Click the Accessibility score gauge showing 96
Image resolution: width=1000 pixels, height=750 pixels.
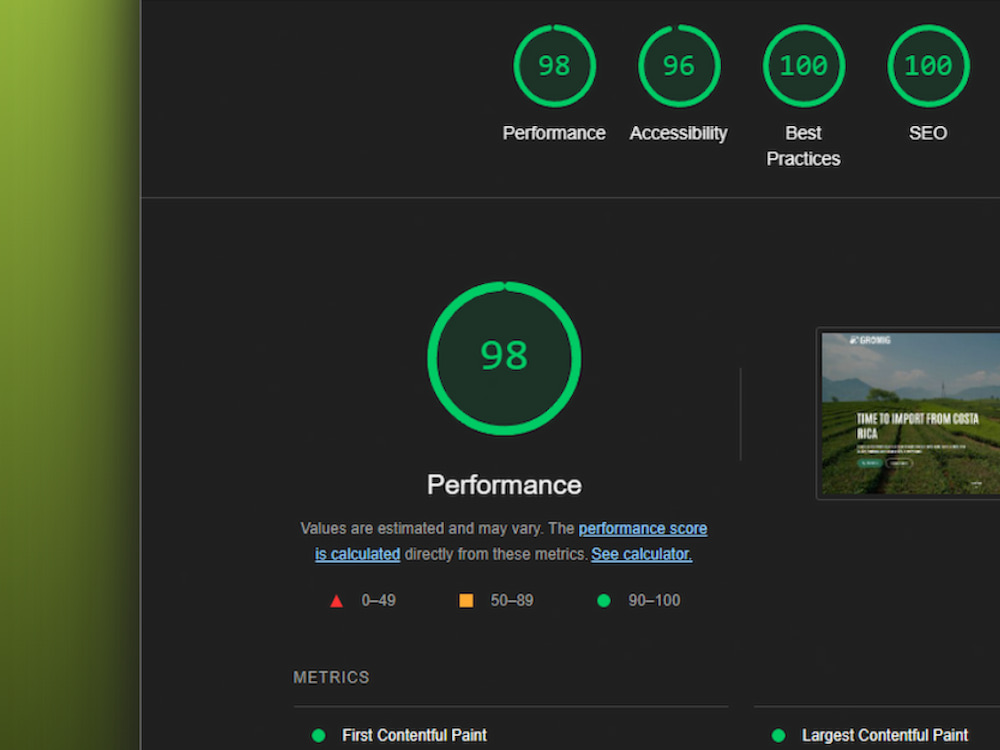pos(679,66)
